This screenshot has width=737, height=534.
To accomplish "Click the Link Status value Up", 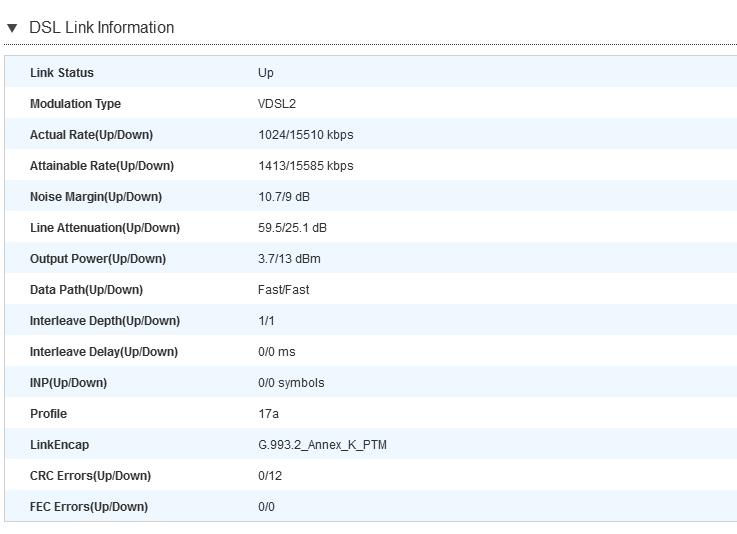I will 266,73.
